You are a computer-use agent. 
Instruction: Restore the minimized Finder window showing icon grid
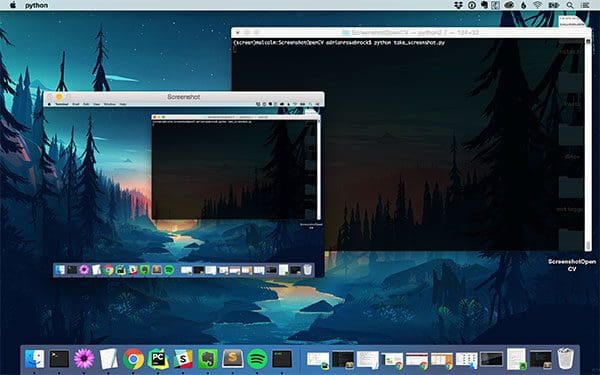(x=466, y=360)
